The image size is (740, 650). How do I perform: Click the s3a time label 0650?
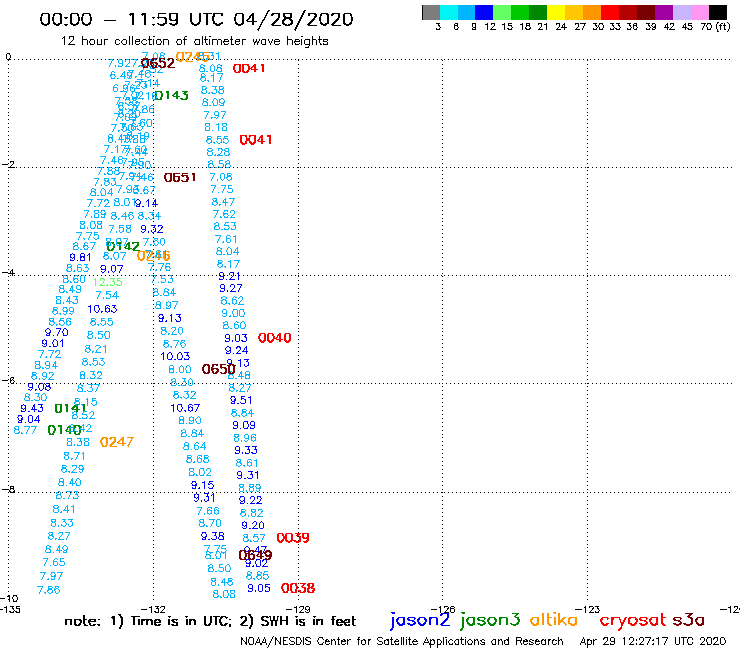(x=219, y=369)
